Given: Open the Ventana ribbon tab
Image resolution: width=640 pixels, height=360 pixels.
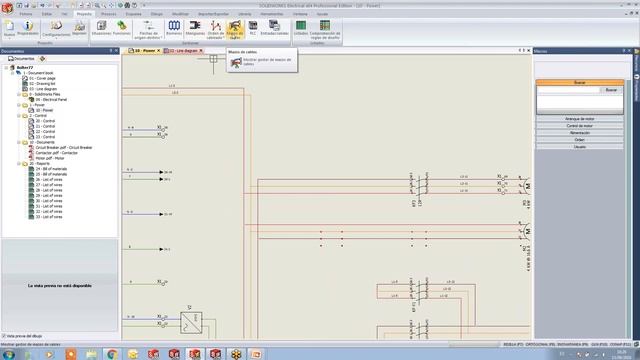Looking at the screenshot, I should [x=300, y=14].
